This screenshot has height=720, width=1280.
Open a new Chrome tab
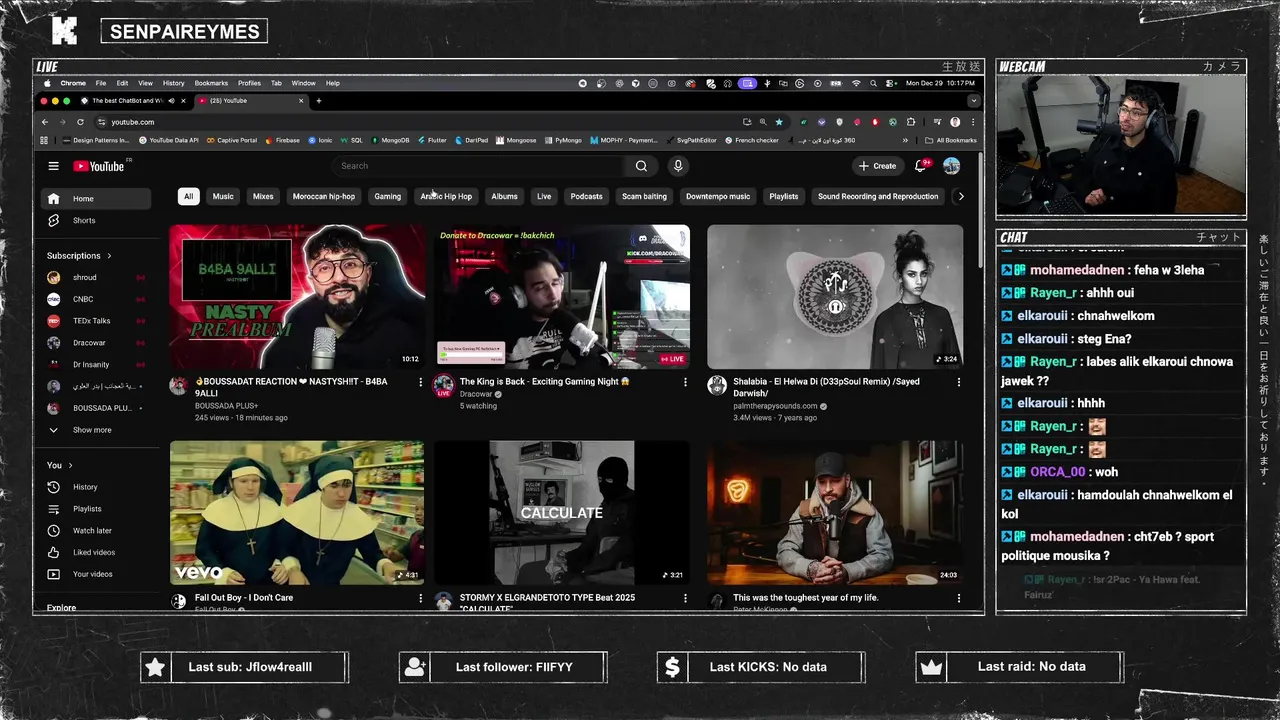tap(319, 101)
